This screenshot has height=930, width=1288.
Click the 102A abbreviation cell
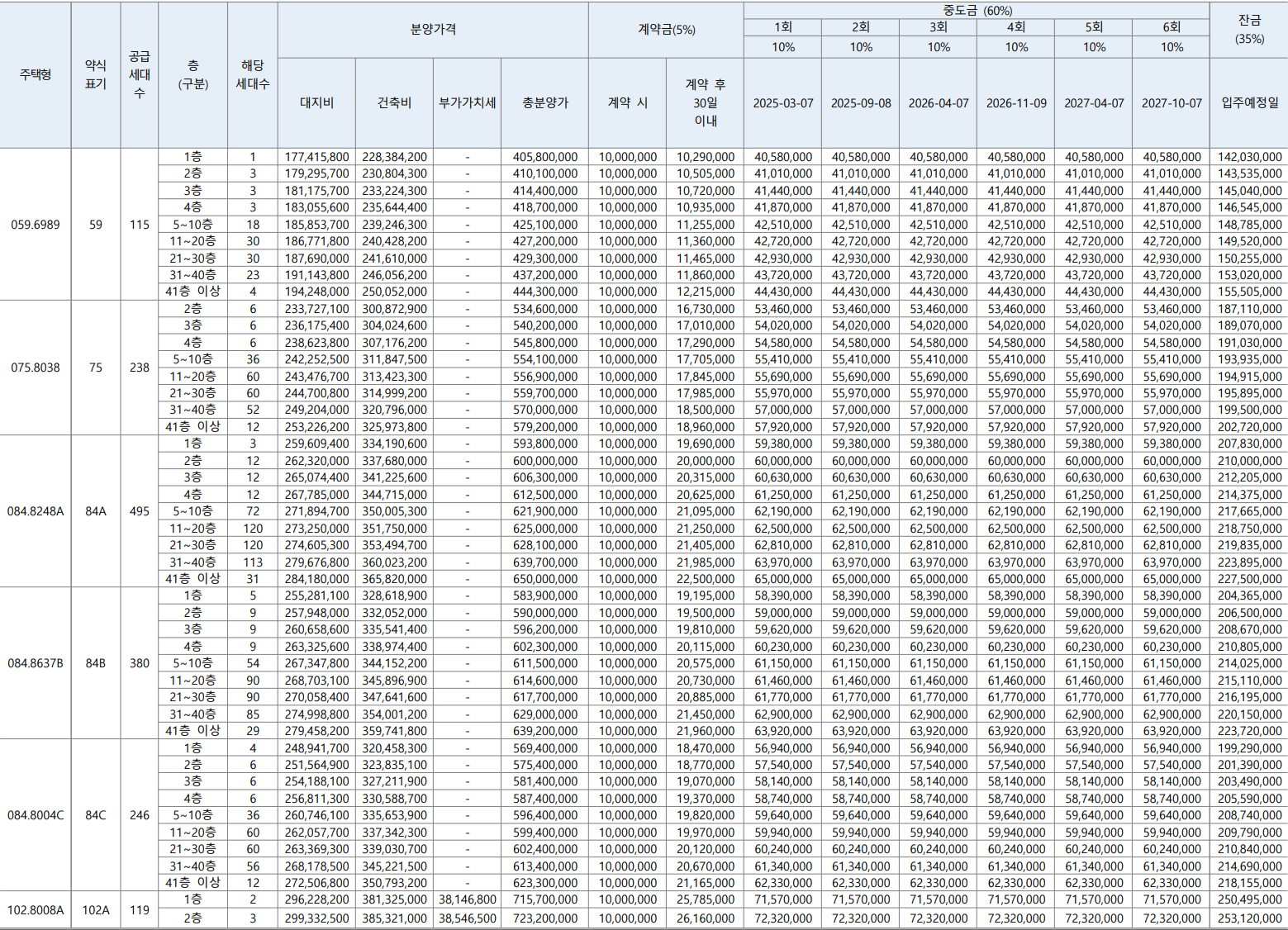[x=96, y=910]
